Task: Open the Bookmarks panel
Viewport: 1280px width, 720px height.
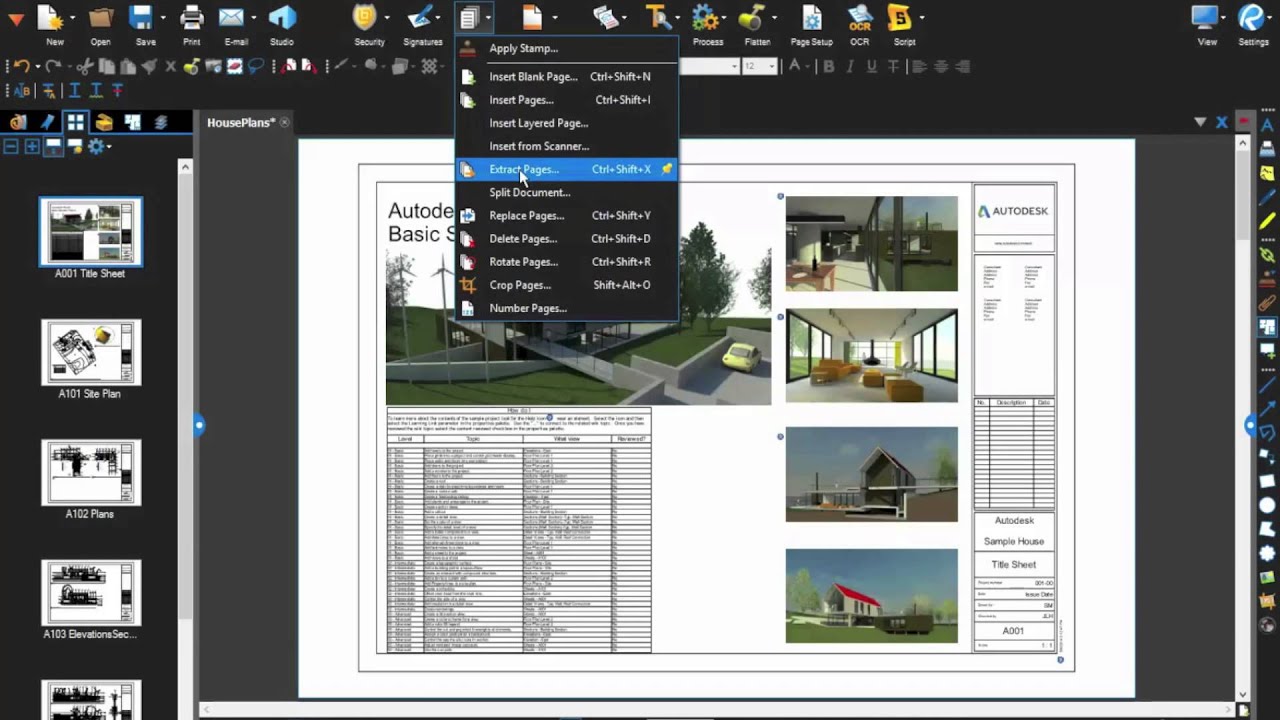Action: point(46,121)
